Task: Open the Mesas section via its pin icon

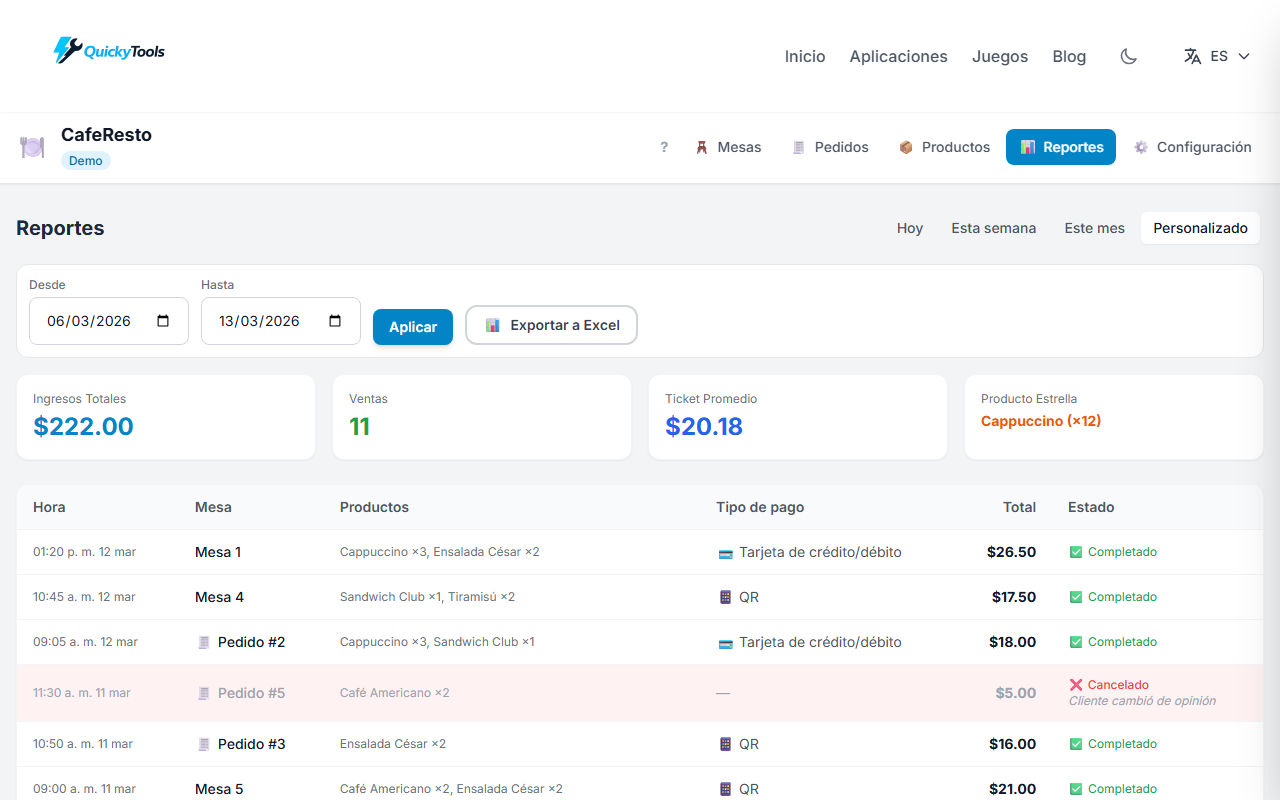Action: pos(701,147)
